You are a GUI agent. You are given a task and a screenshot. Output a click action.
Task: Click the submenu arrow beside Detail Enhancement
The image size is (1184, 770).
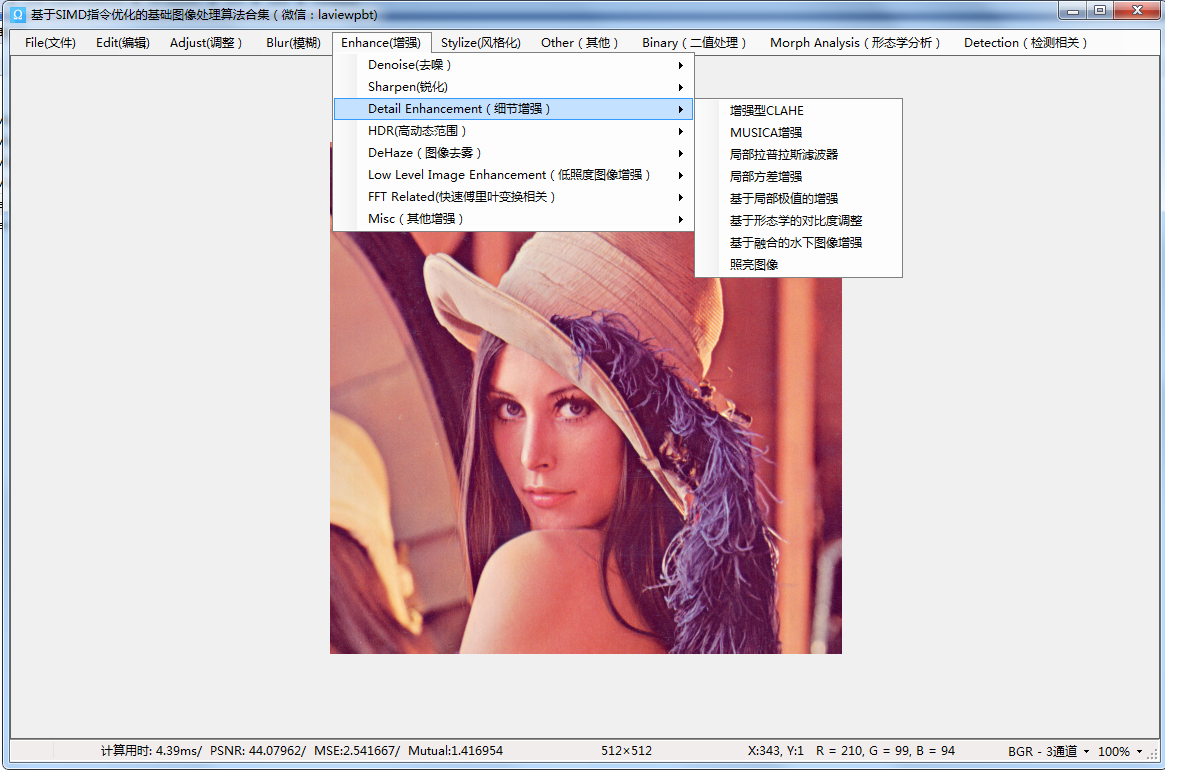[680, 109]
